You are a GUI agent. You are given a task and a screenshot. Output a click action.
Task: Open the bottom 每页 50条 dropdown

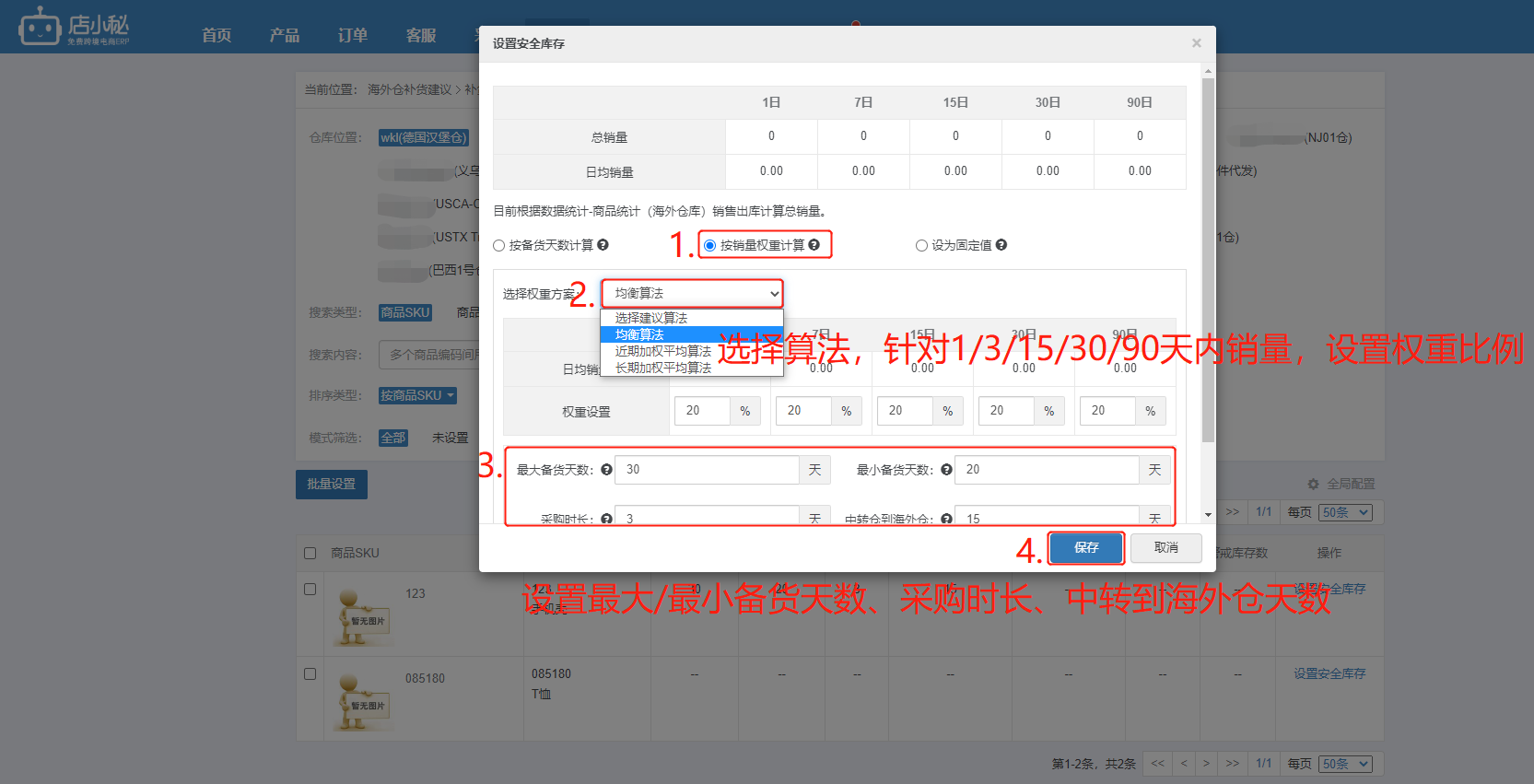pyautogui.click(x=1345, y=764)
